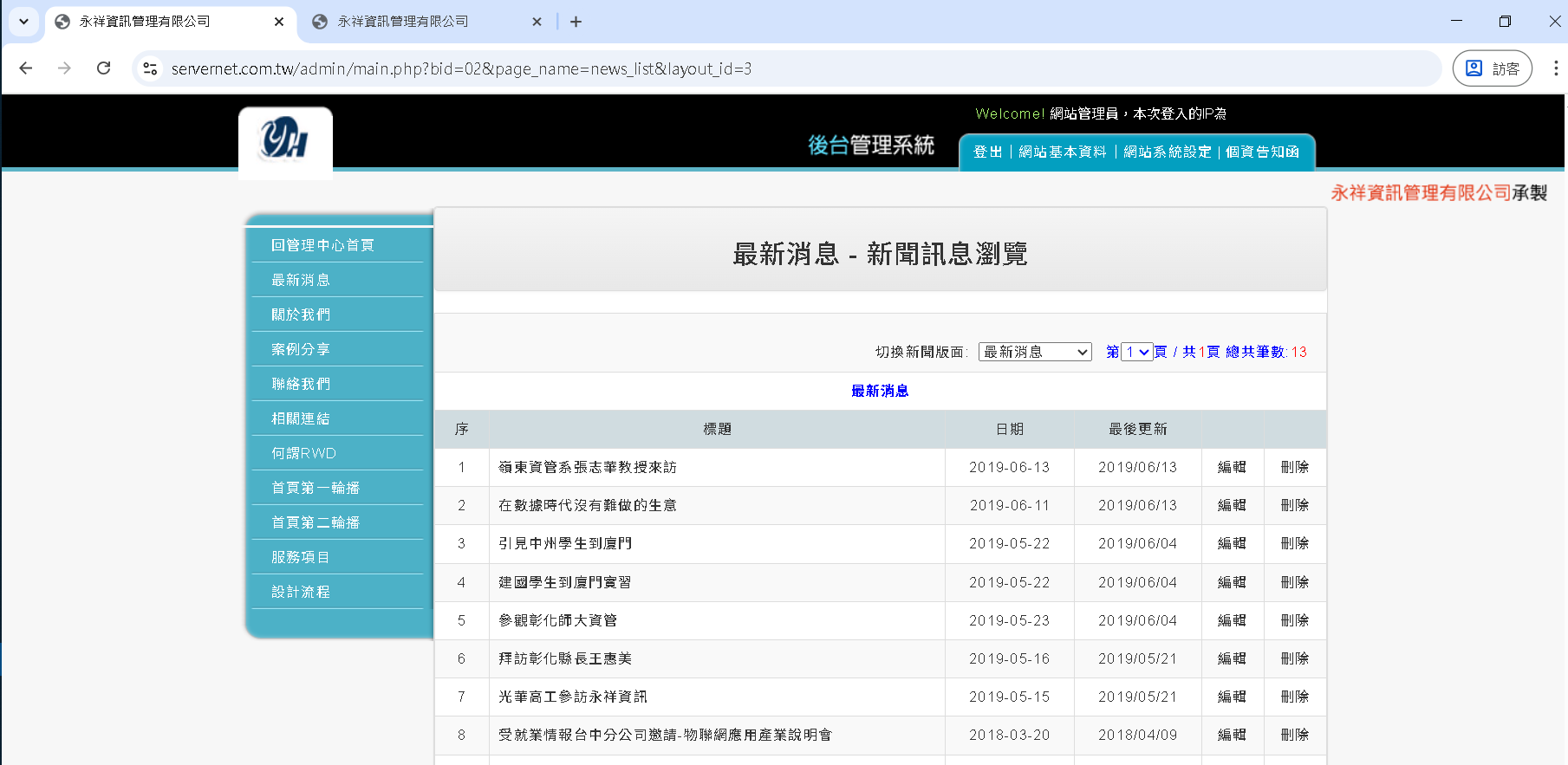Click the 日期 column header
This screenshot has height=765, width=1568.
tap(1010, 429)
